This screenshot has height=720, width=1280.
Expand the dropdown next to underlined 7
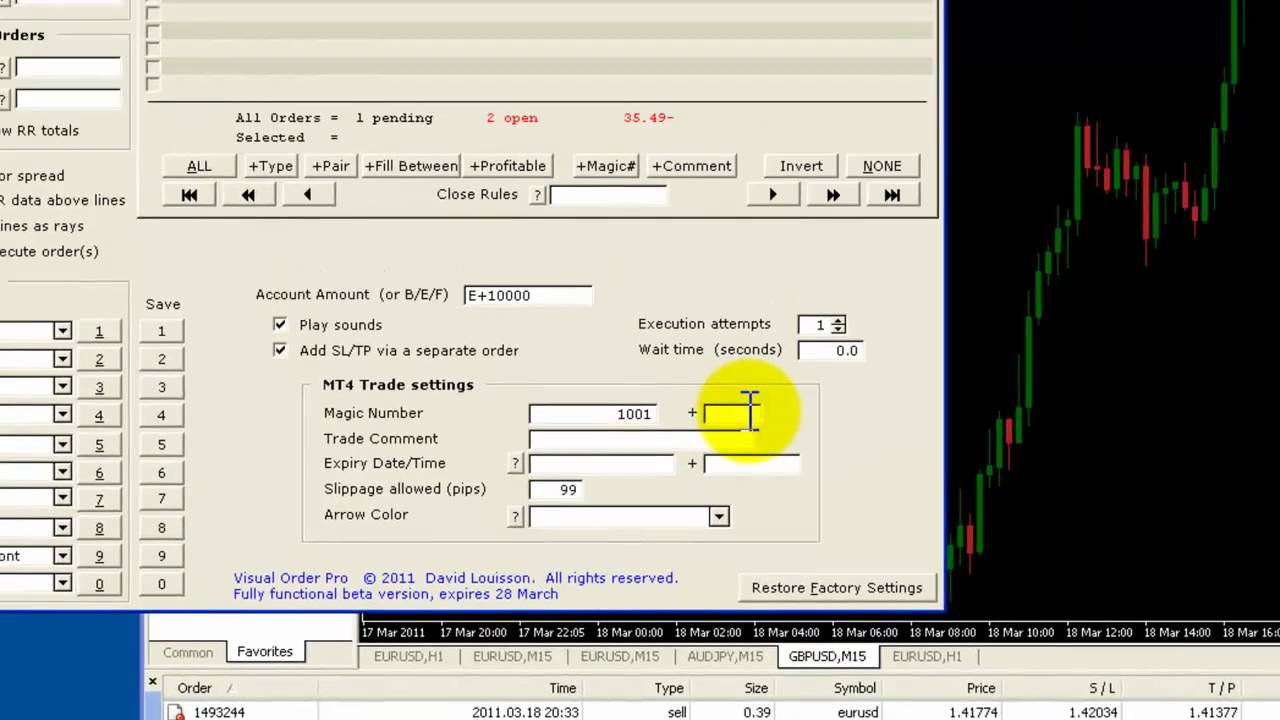62,499
